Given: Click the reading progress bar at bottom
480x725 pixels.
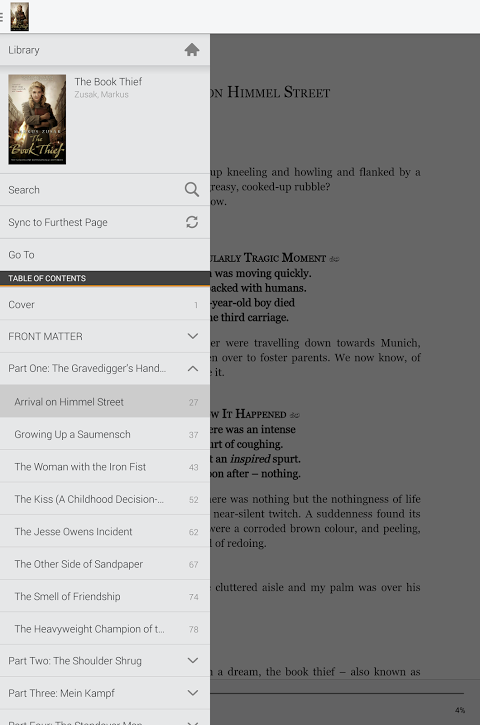Looking at the screenshot, I should point(337,693).
